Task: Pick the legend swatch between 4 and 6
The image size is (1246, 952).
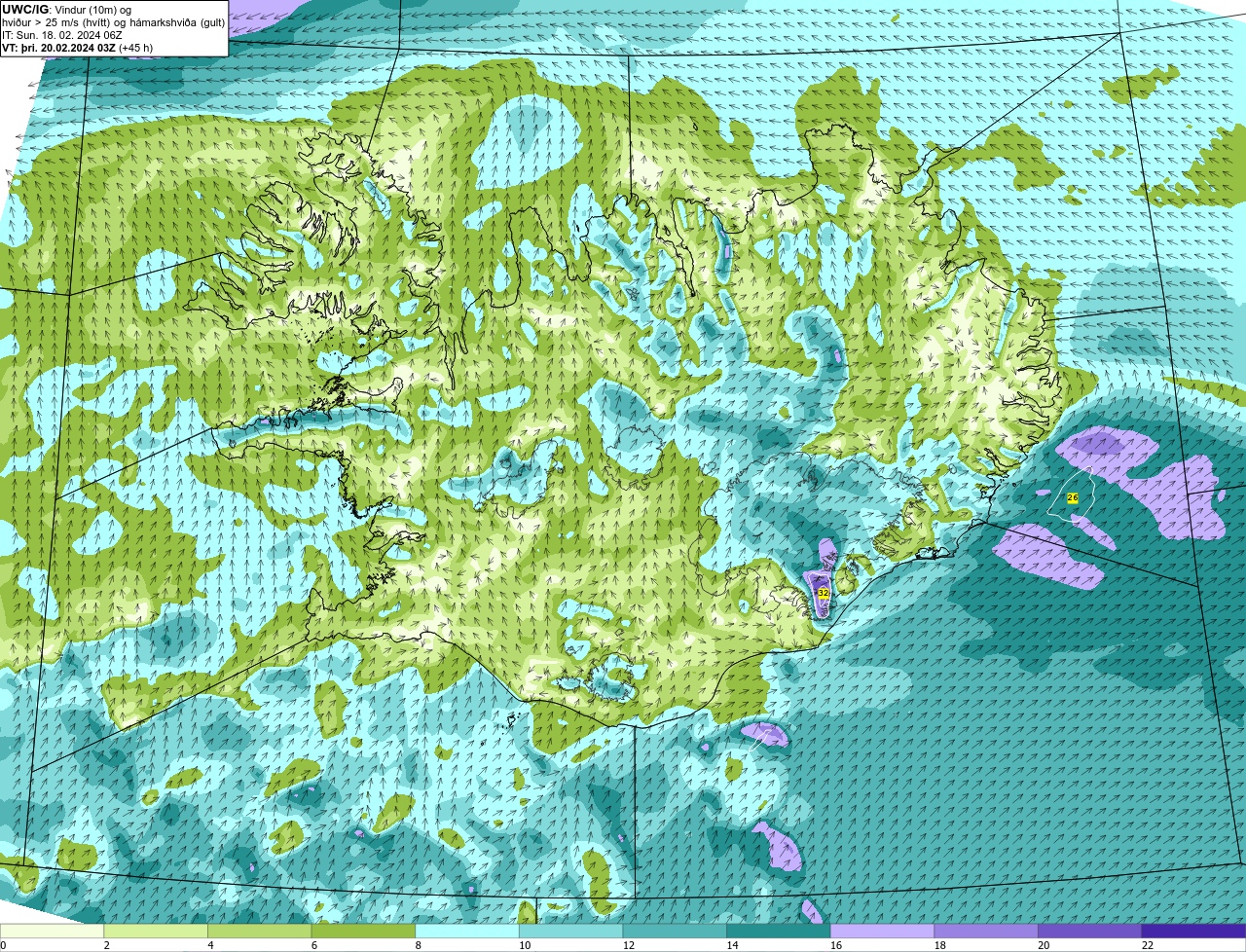Action: (x=260, y=931)
